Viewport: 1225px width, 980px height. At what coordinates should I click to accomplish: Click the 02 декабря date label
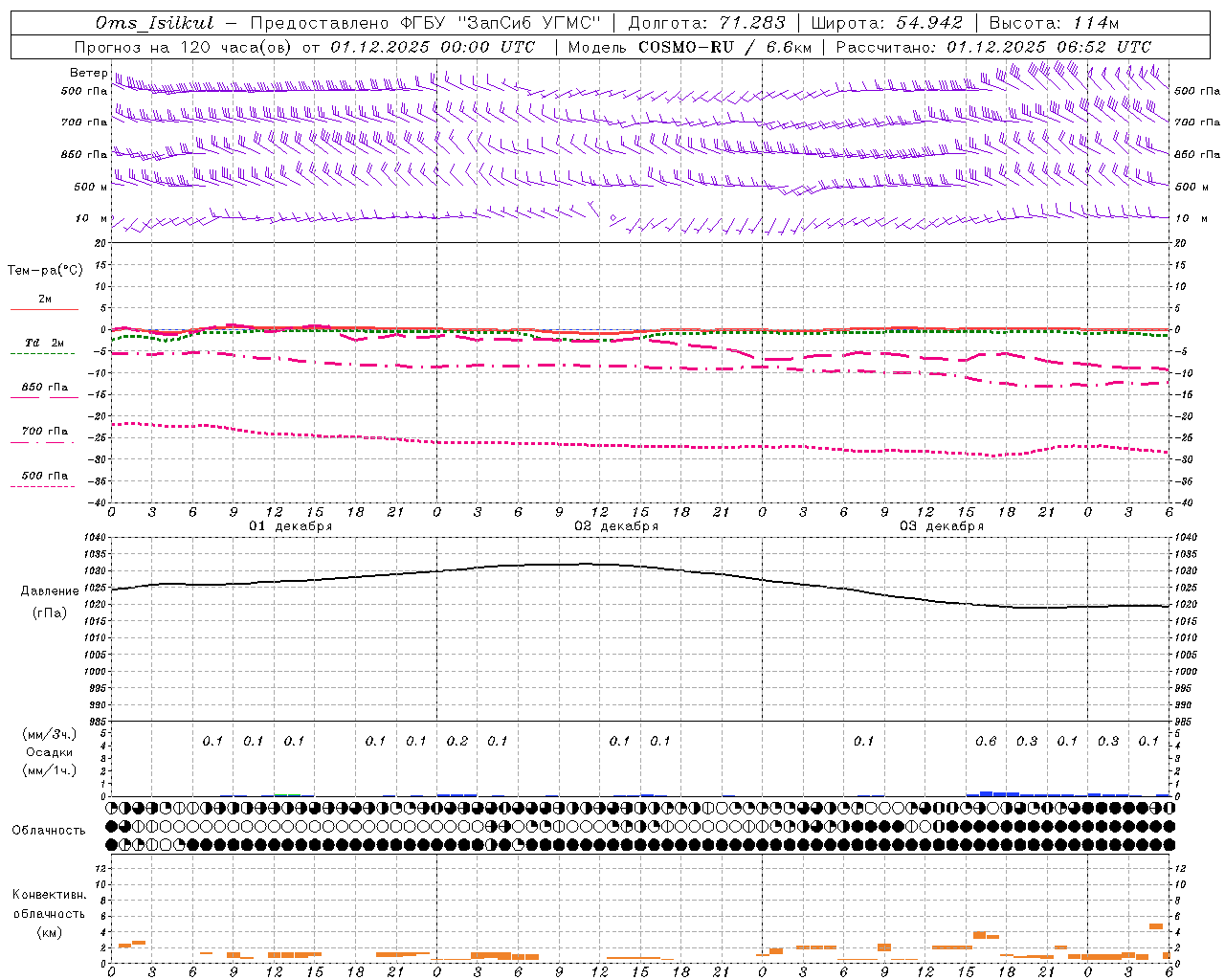coord(616,526)
